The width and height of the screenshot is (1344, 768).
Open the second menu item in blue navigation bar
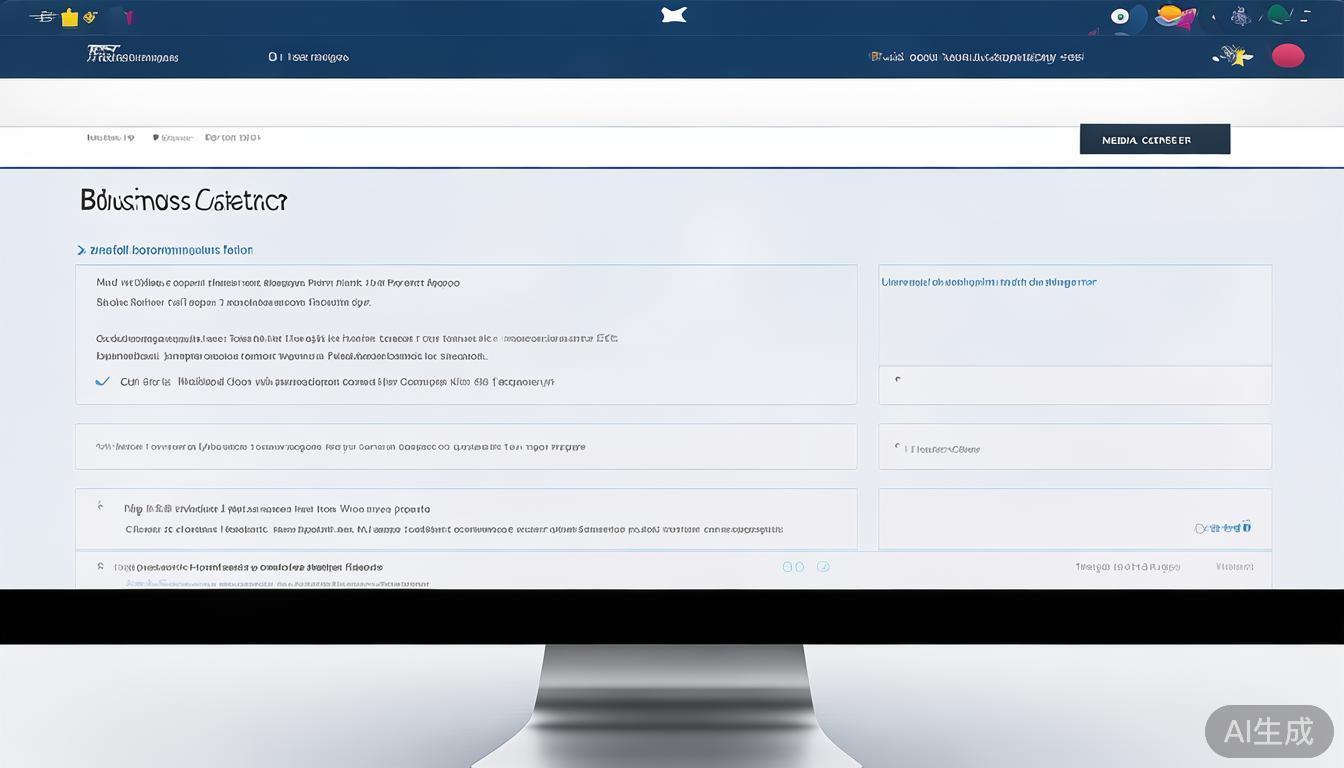click(308, 57)
